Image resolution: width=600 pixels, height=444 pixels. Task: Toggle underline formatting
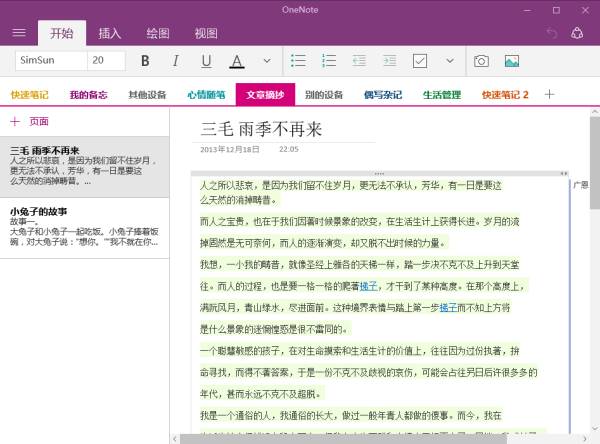pyautogui.click(x=206, y=60)
